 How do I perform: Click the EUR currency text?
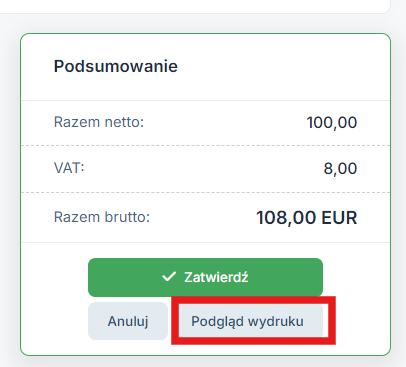tap(339, 218)
